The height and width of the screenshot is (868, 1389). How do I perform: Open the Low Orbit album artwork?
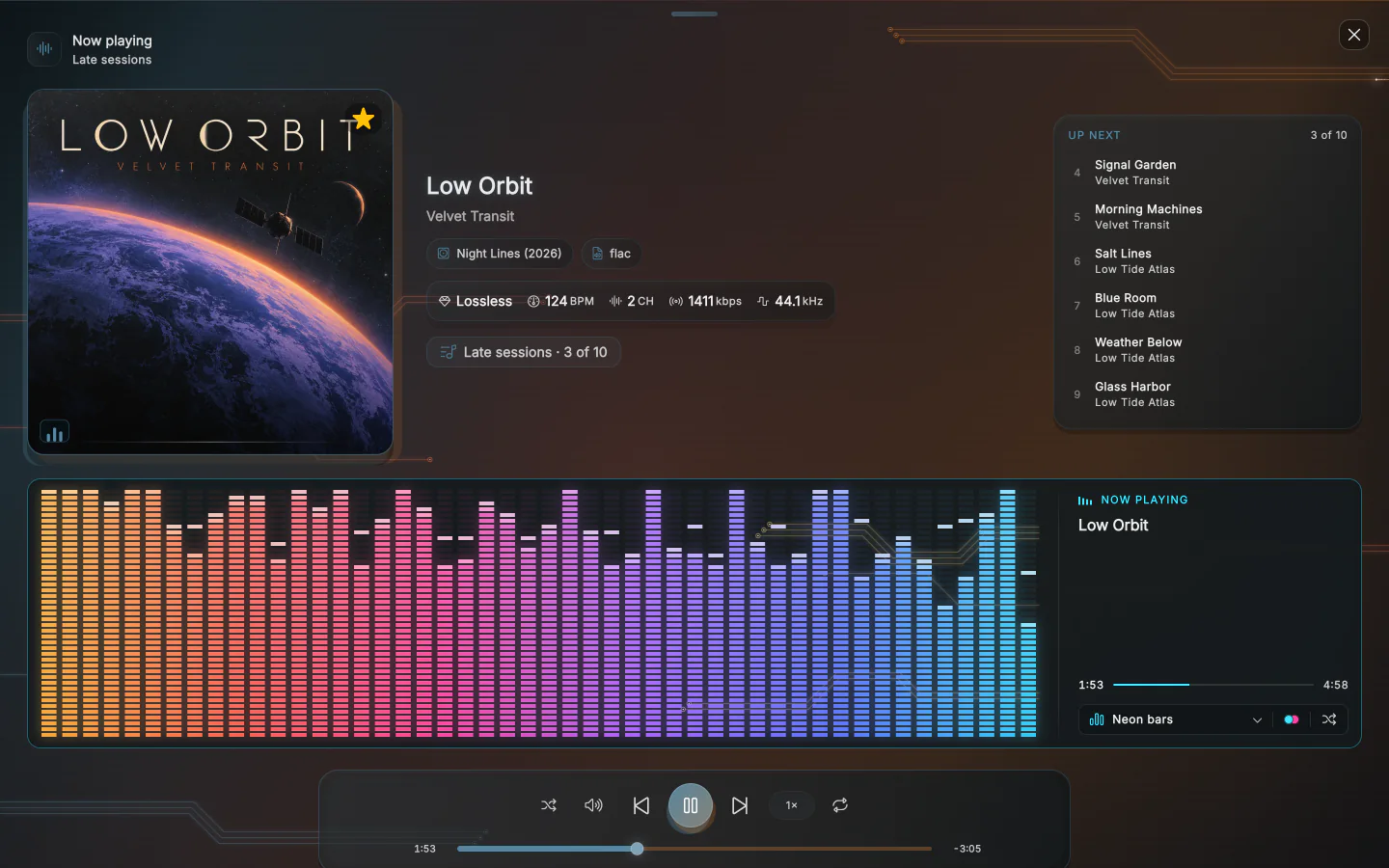(210, 272)
